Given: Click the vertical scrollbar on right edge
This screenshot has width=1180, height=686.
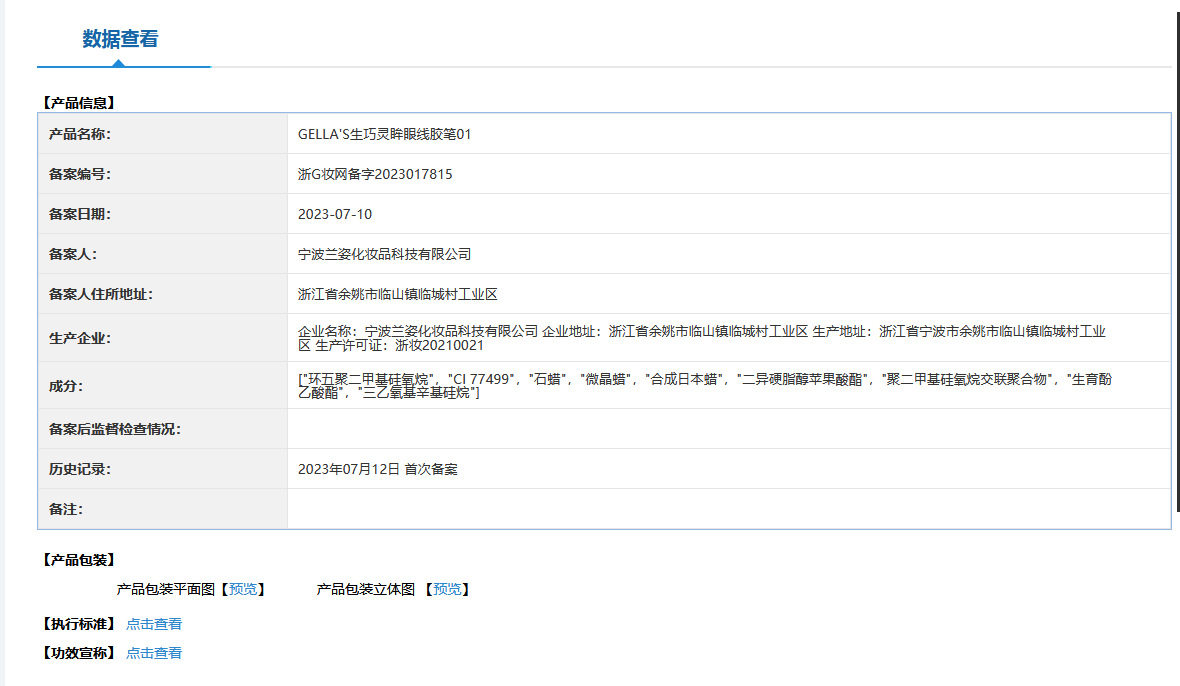Looking at the screenshot, I should click(x=1178, y=260).
